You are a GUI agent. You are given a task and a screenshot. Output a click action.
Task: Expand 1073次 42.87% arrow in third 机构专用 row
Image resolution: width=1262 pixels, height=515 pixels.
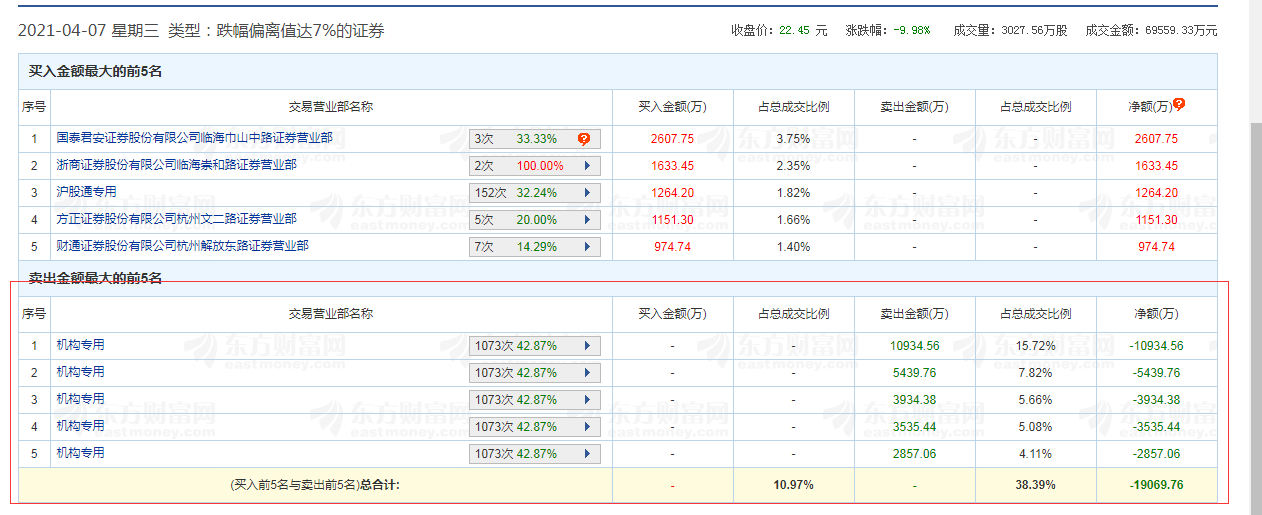point(586,400)
